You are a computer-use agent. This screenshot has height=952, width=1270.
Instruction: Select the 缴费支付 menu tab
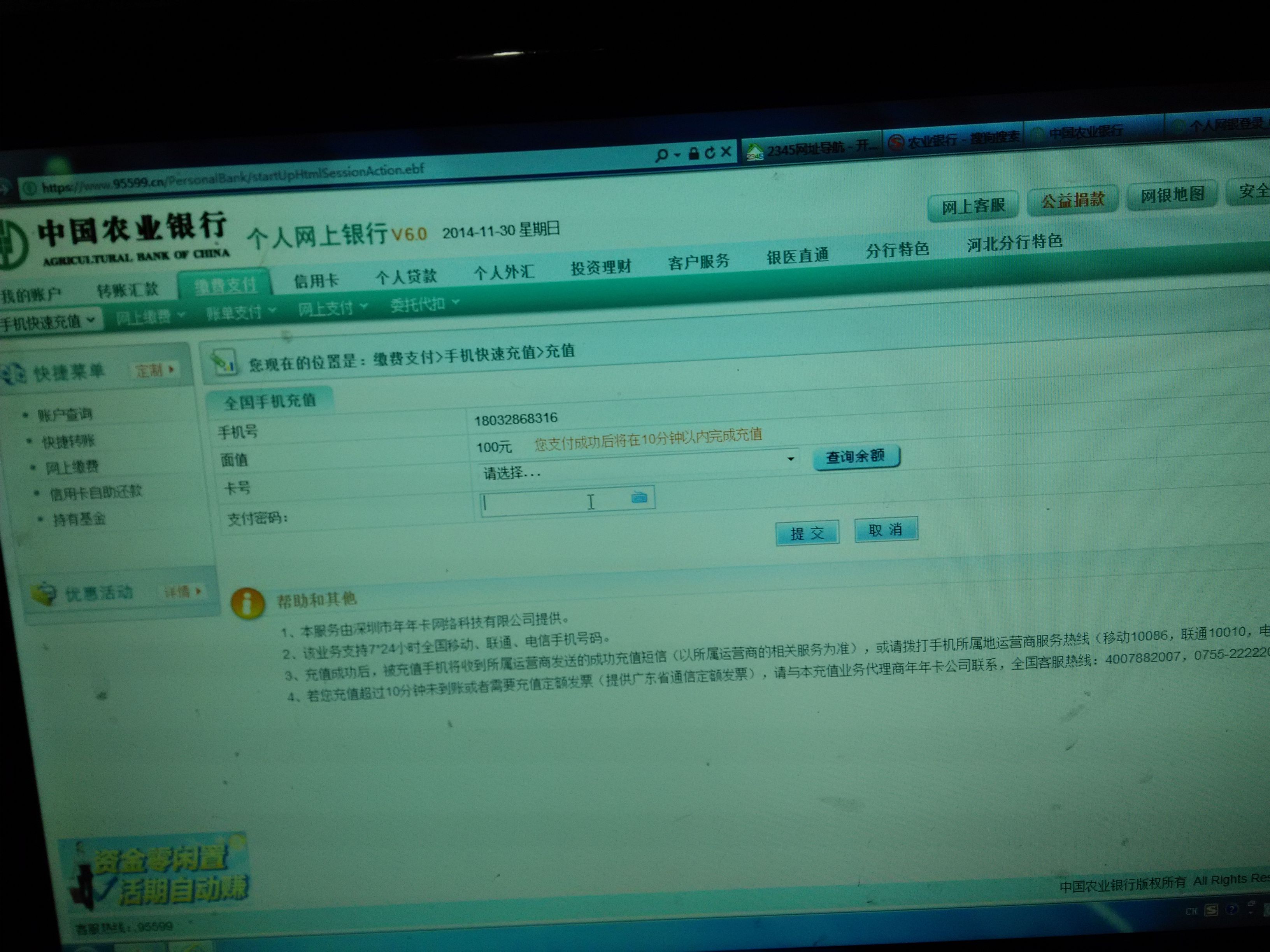225,285
